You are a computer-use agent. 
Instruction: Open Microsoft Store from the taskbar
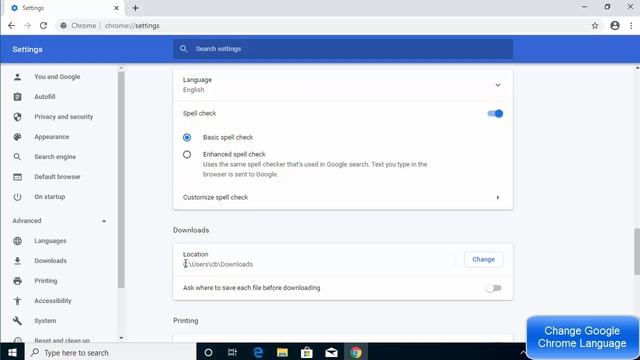tap(307, 353)
